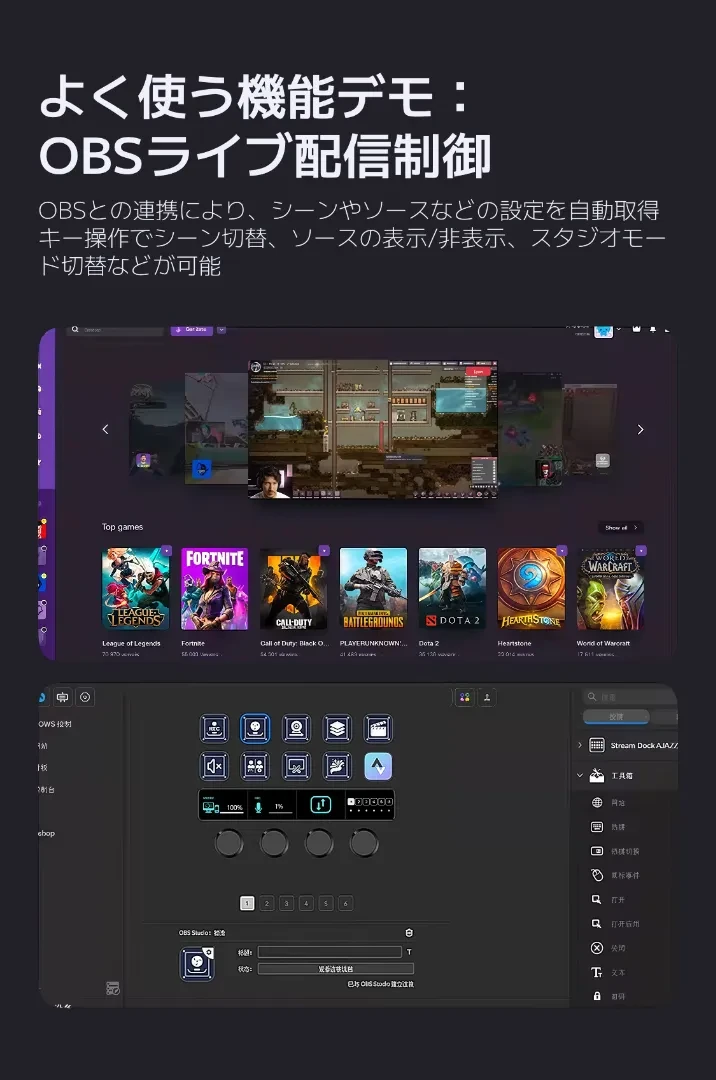Open the notification bell icon
This screenshot has width=716, height=1080.
coord(653,330)
